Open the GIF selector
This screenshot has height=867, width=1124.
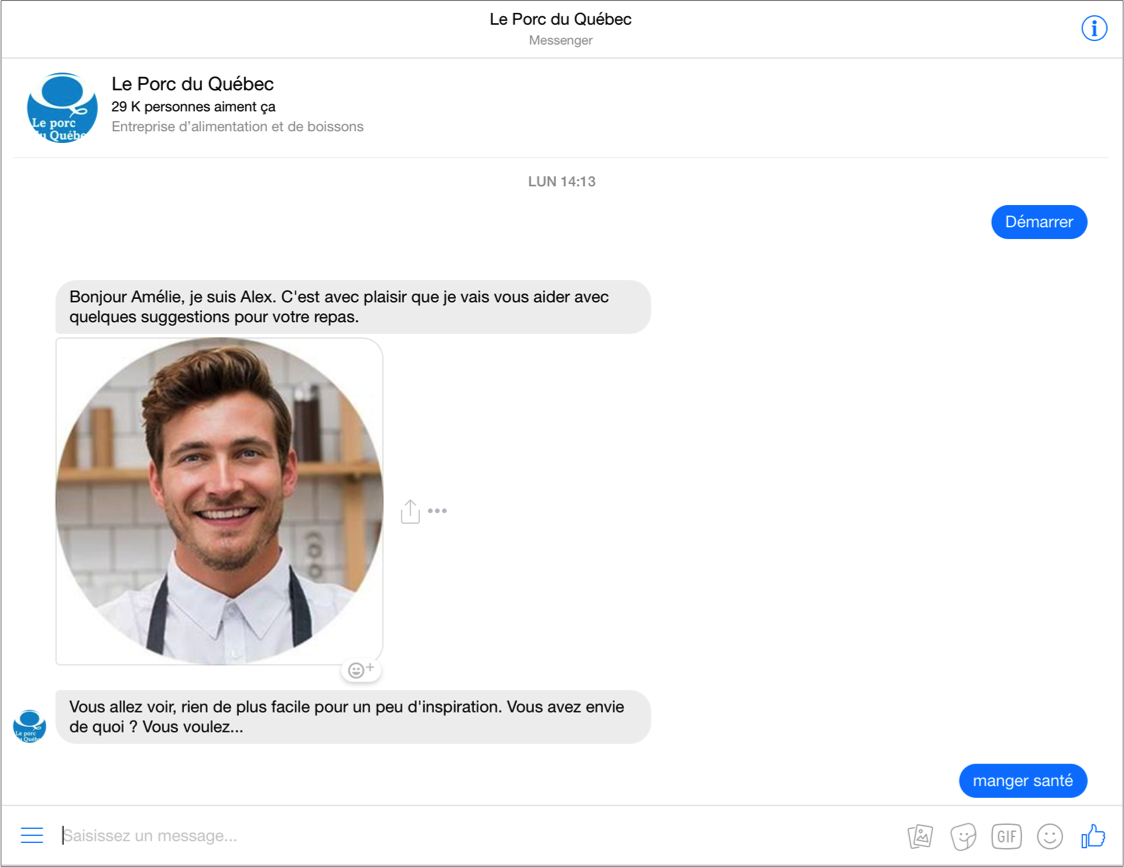[x=1006, y=836]
